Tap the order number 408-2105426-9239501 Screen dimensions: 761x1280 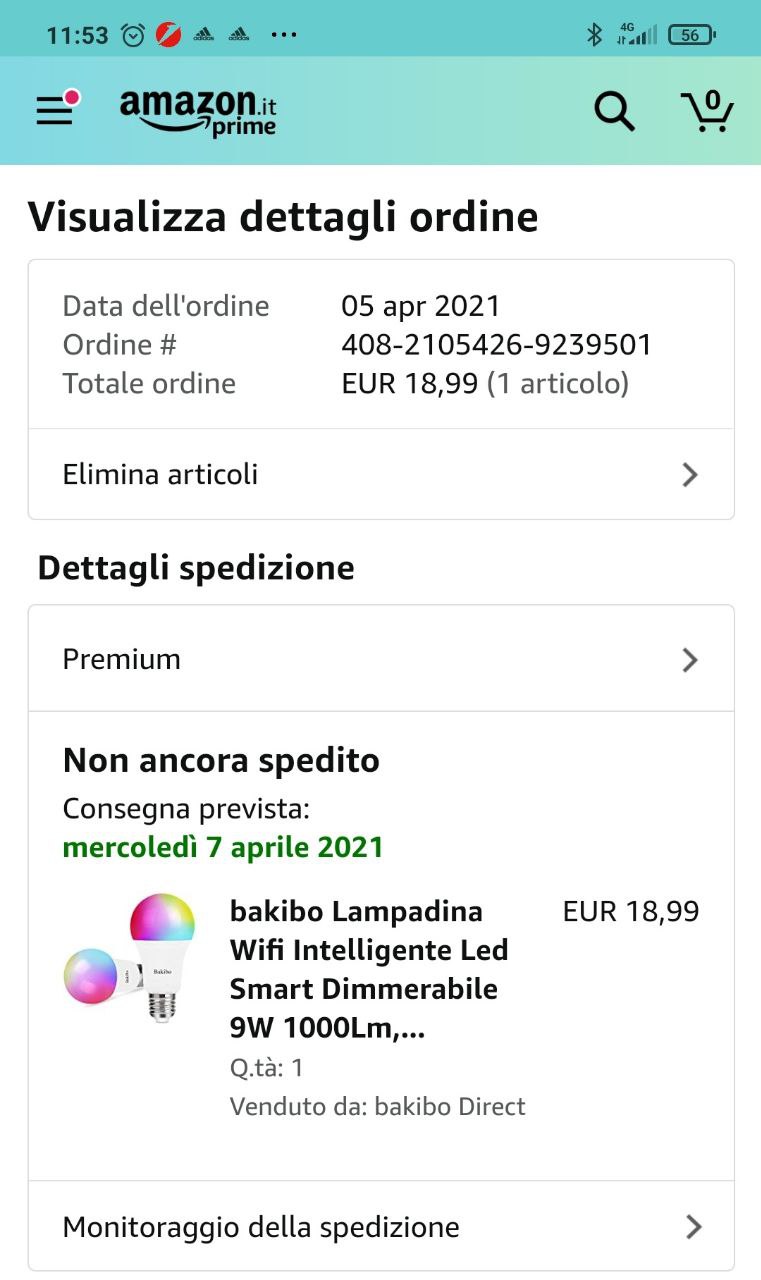(496, 345)
